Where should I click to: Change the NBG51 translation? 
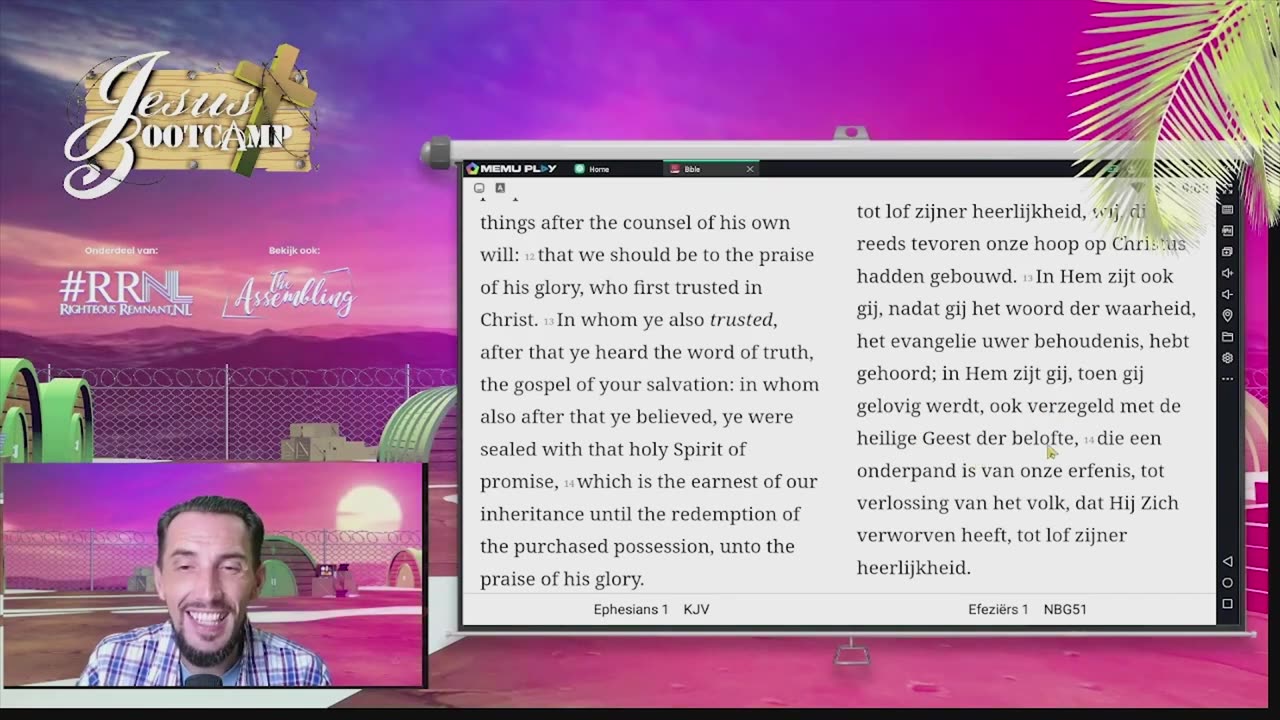[1065, 609]
